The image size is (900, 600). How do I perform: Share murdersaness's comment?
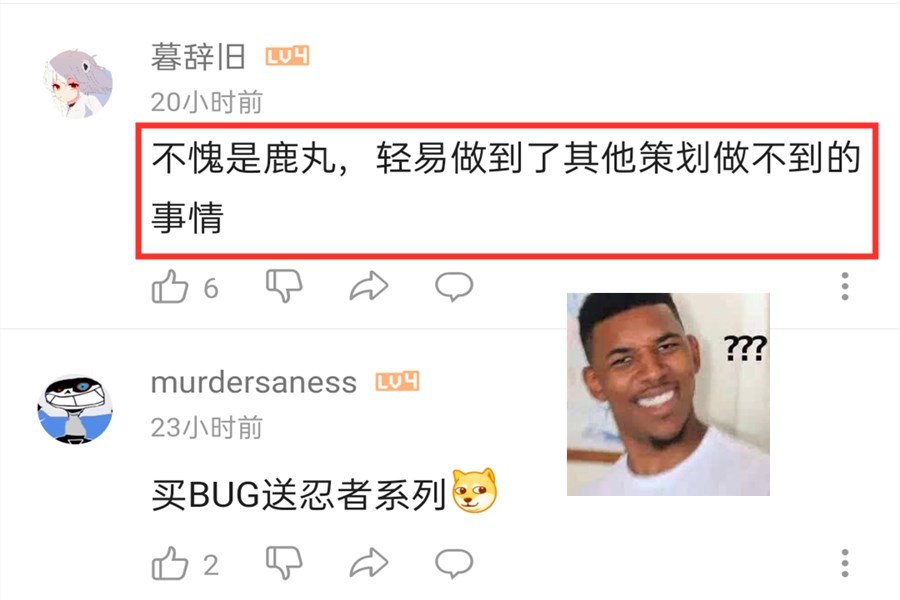(x=369, y=563)
